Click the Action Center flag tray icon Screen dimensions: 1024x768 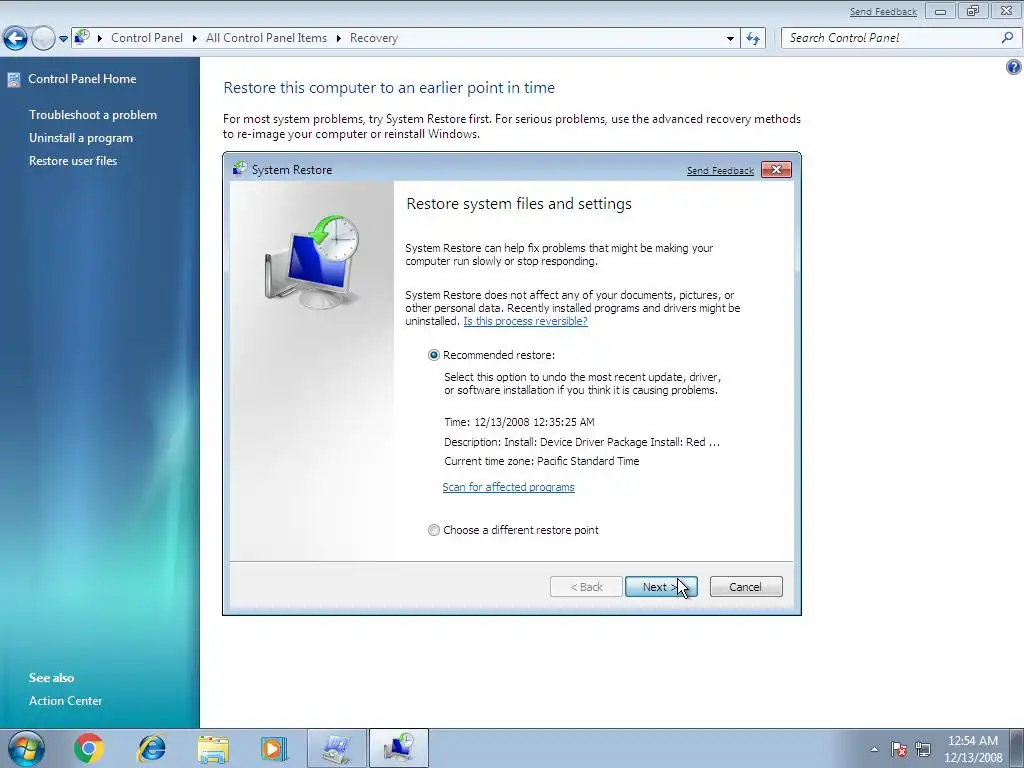899,749
